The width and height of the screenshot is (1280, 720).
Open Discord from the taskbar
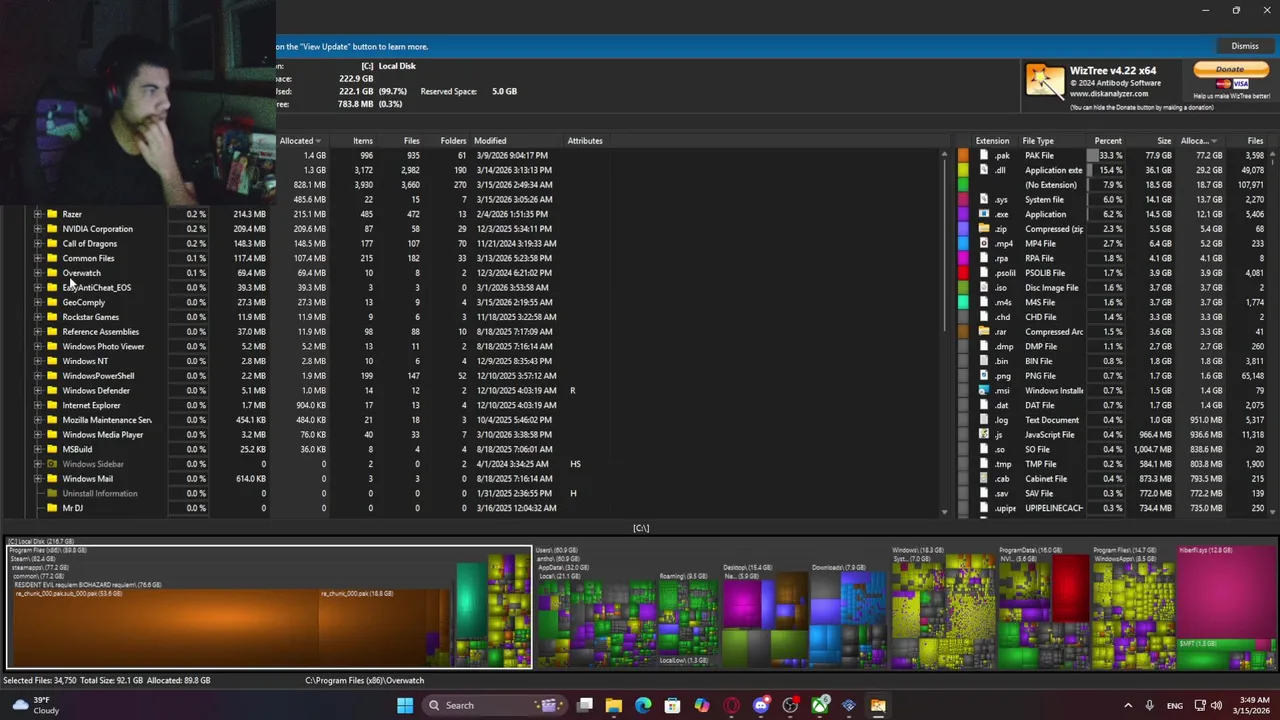coord(761,705)
